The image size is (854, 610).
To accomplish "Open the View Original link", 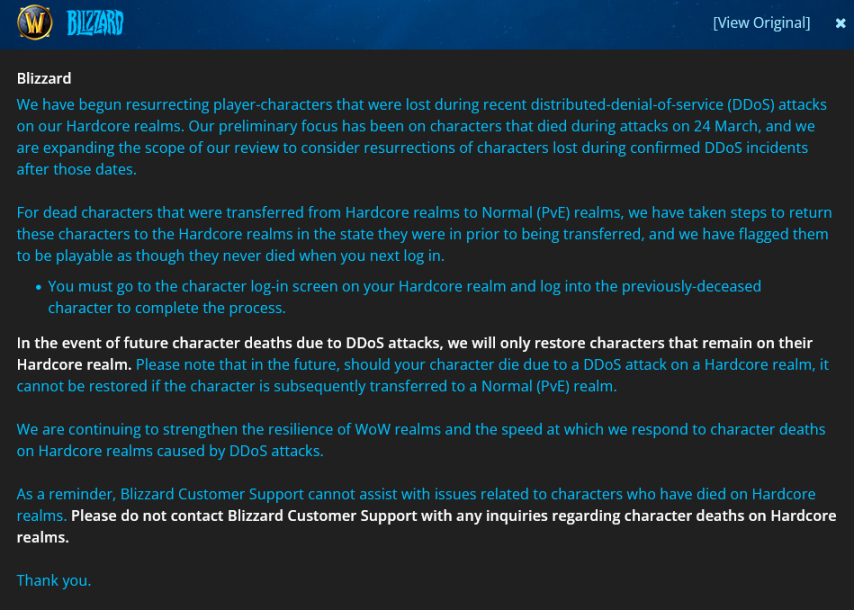I will (x=761, y=23).
